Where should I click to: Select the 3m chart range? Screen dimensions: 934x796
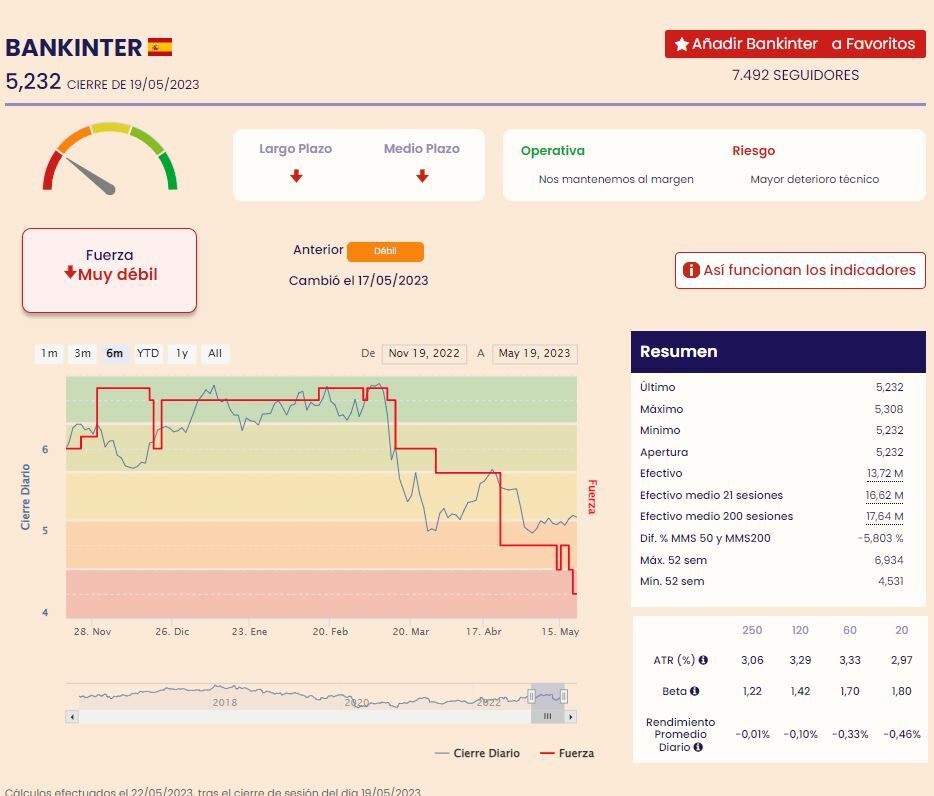tap(83, 353)
